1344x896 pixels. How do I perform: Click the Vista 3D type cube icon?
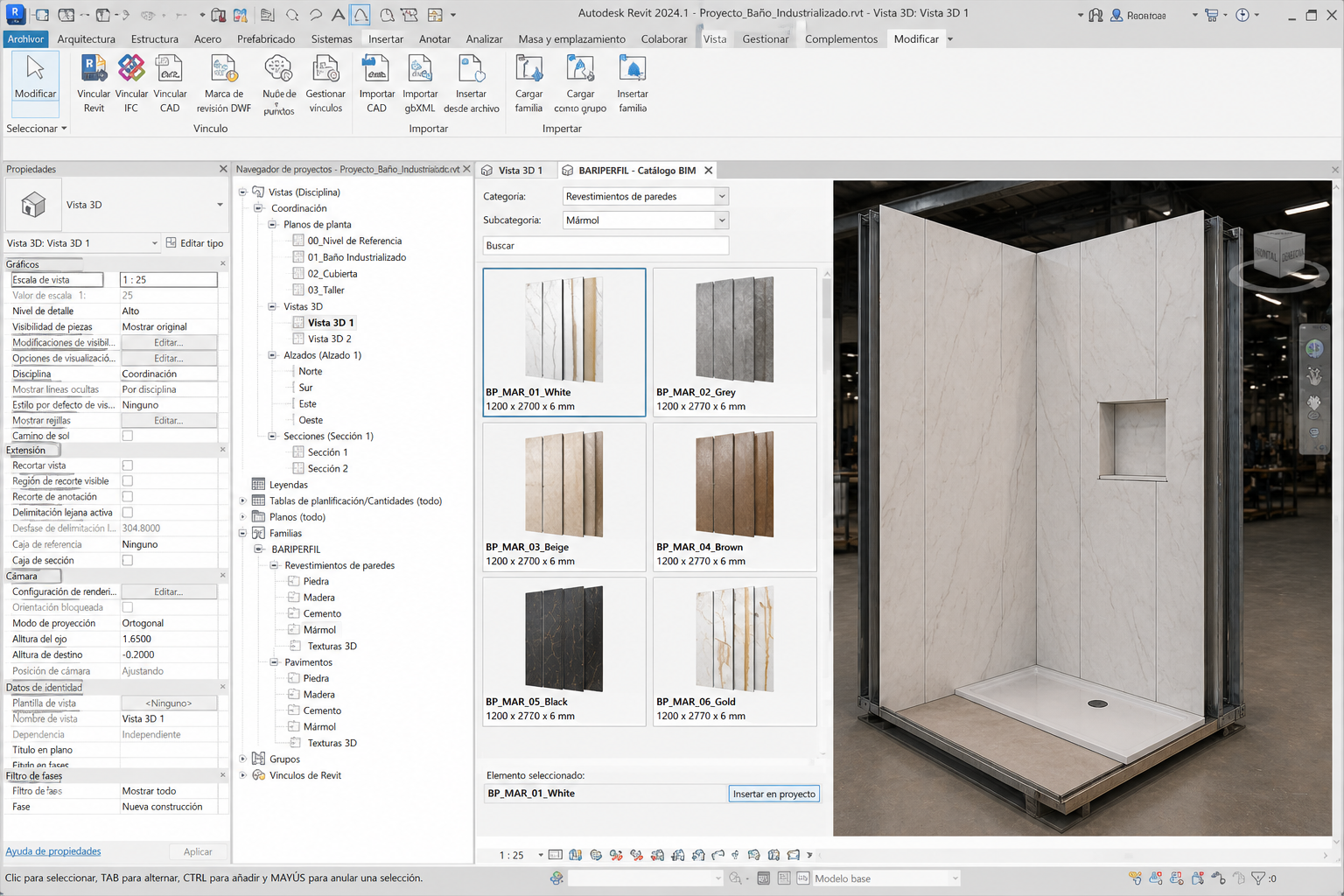coord(33,205)
